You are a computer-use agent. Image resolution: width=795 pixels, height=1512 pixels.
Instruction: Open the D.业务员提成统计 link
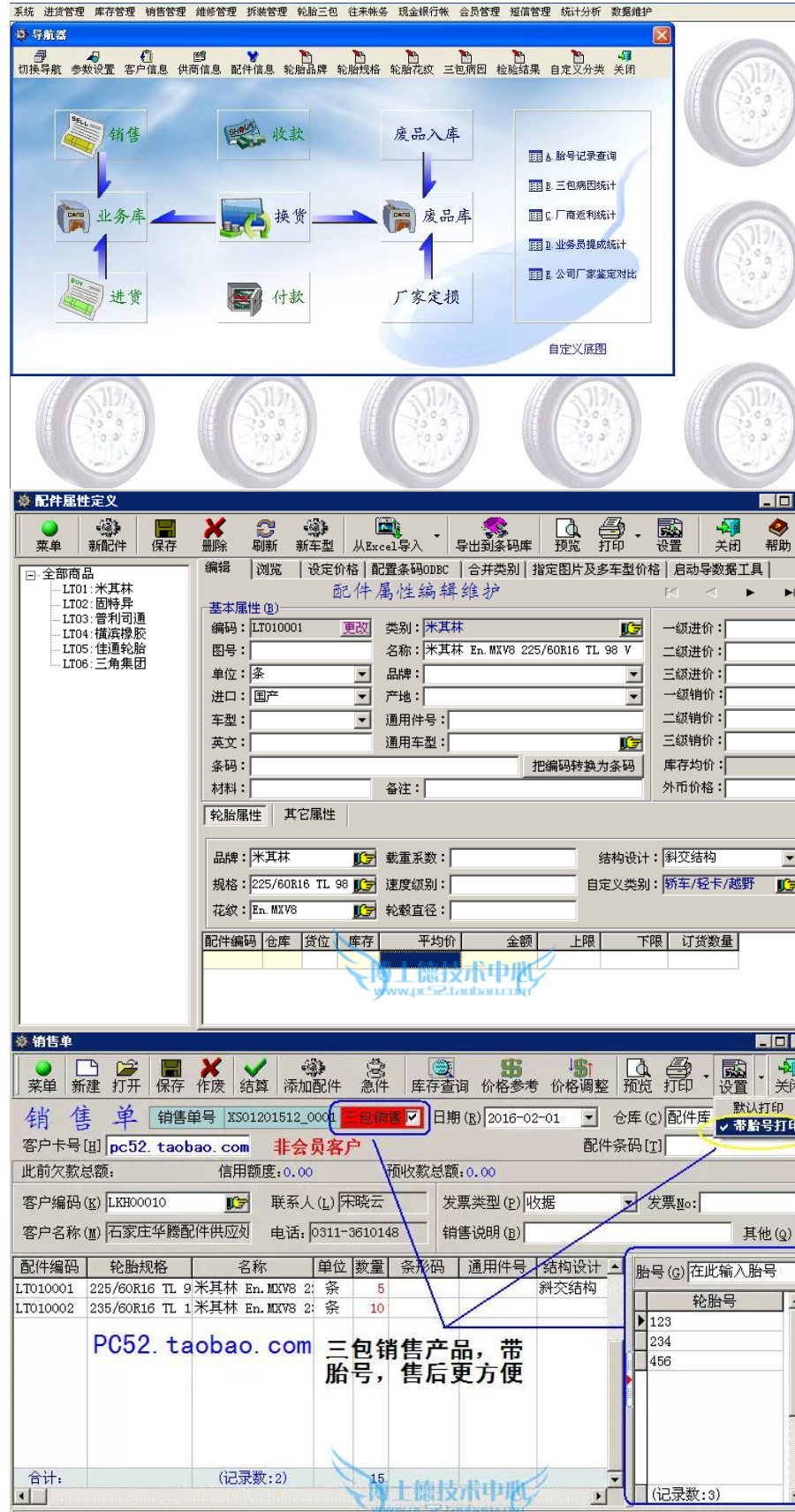coord(578,245)
